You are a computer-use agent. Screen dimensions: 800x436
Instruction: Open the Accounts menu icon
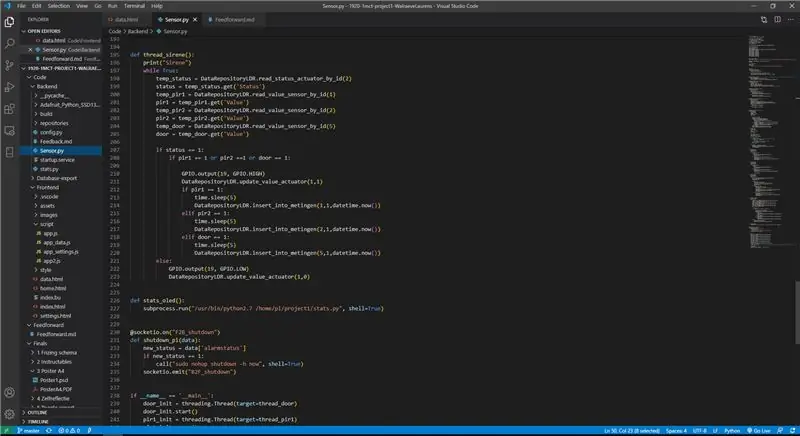pos(9,392)
